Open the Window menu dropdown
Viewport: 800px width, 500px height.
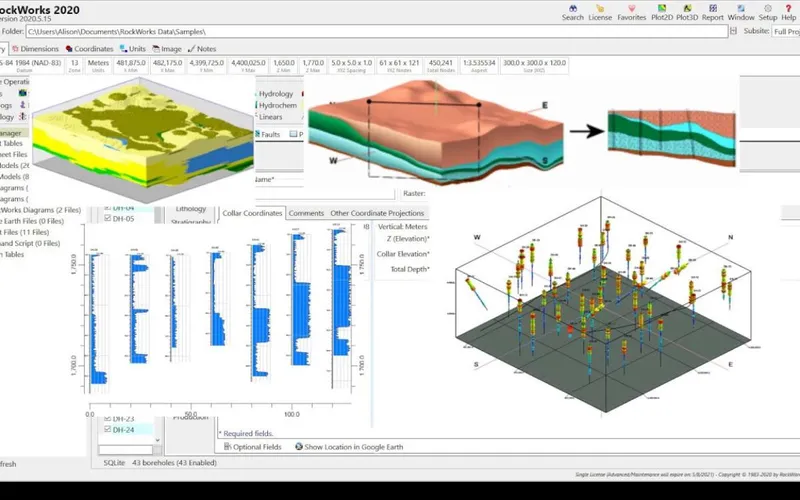point(741,13)
